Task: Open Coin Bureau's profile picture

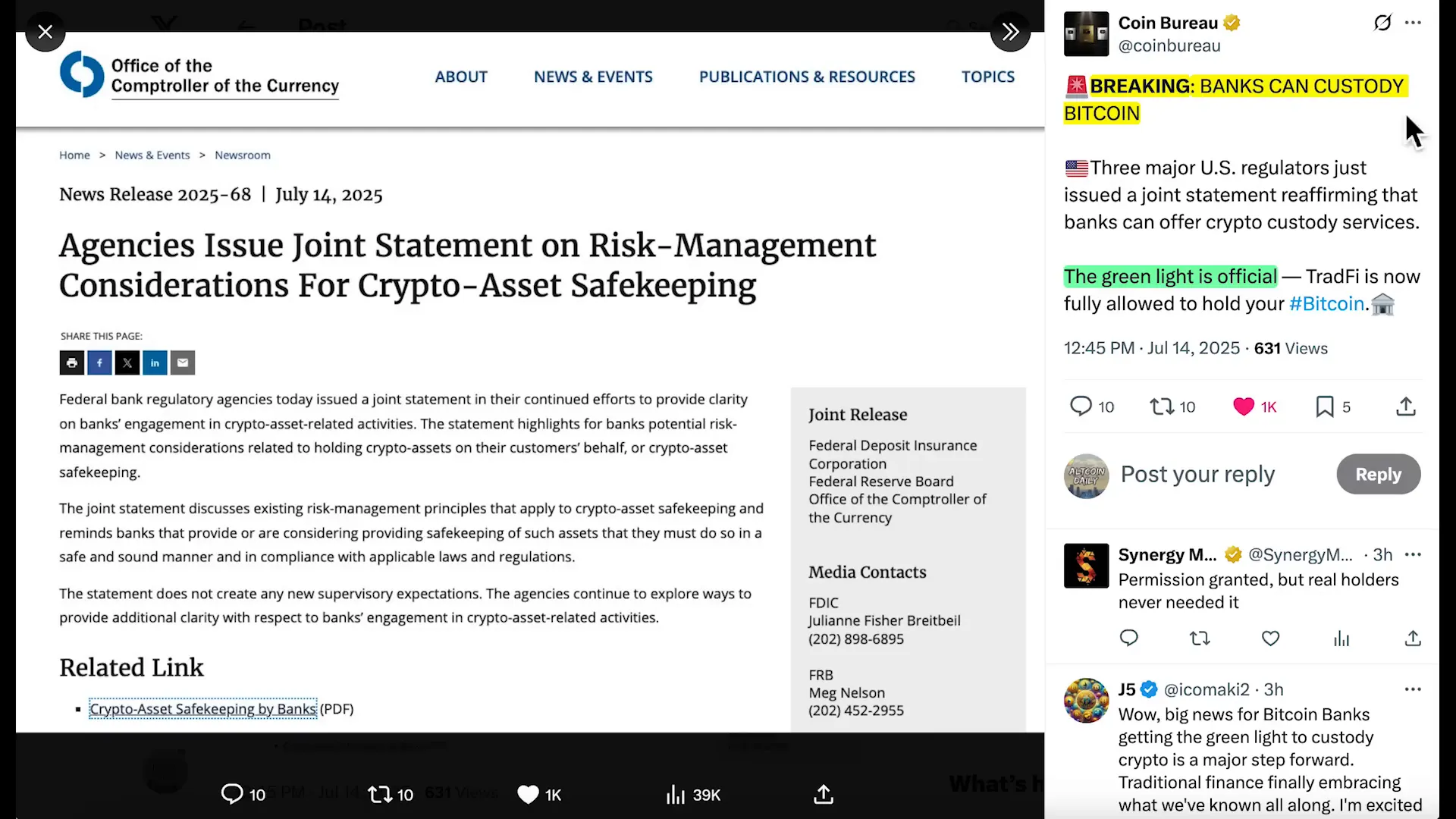Action: coord(1086,34)
